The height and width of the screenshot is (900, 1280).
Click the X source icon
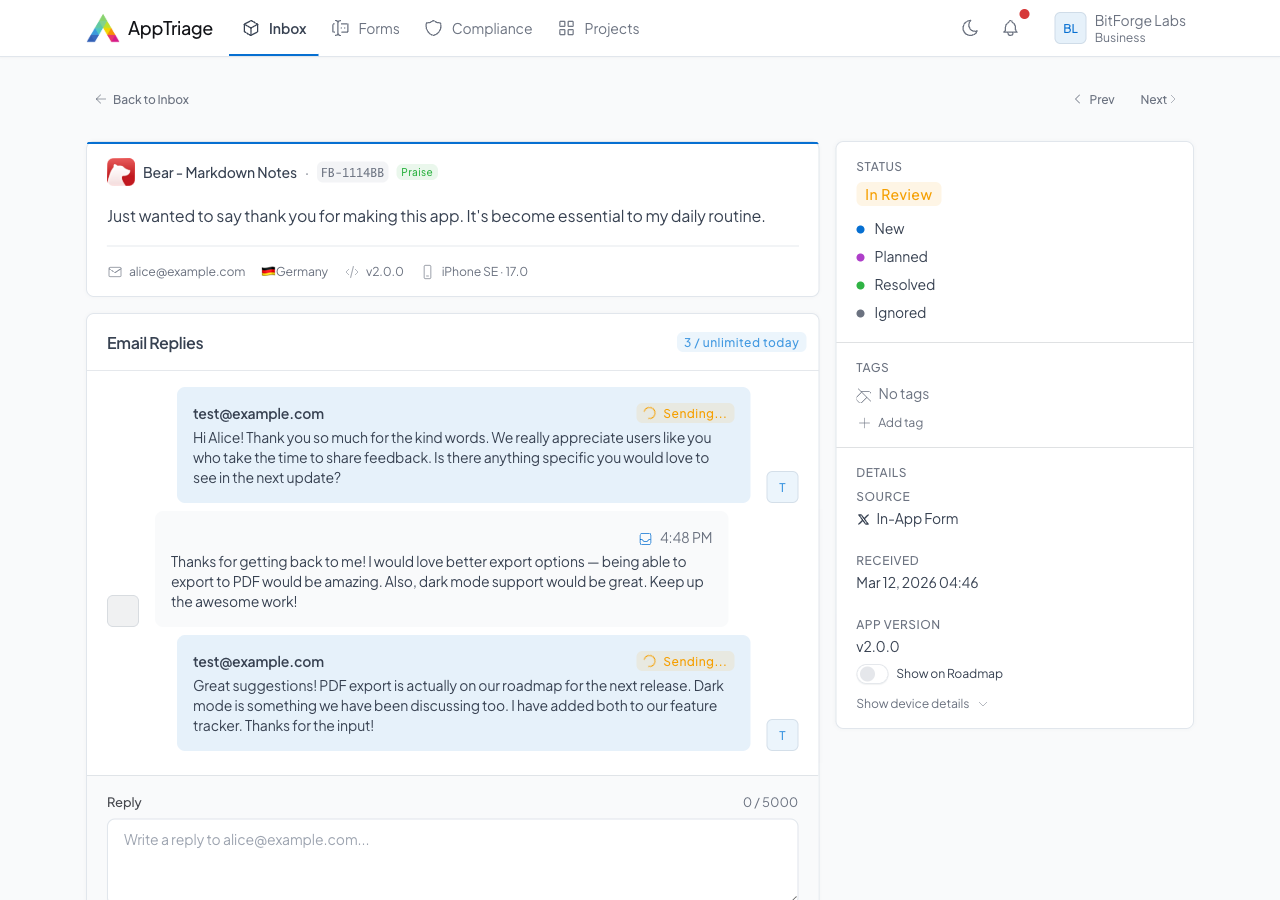(x=863, y=519)
